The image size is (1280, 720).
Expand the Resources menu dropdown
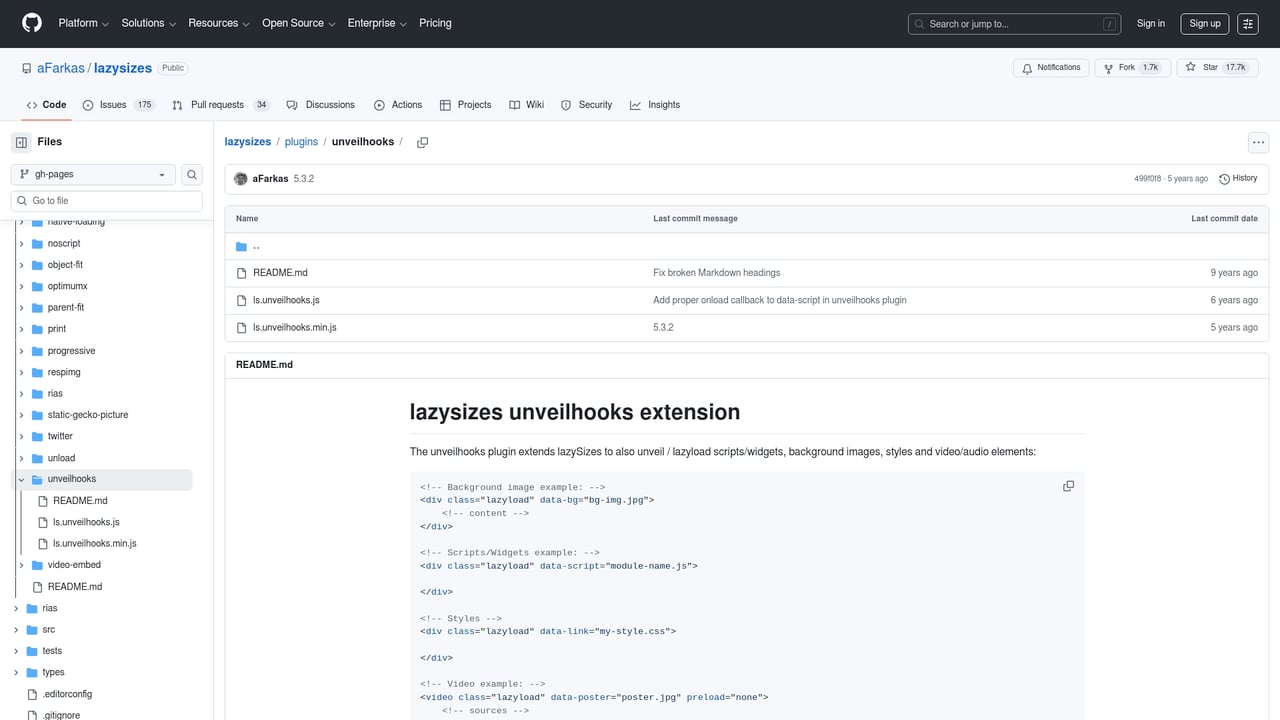point(218,23)
